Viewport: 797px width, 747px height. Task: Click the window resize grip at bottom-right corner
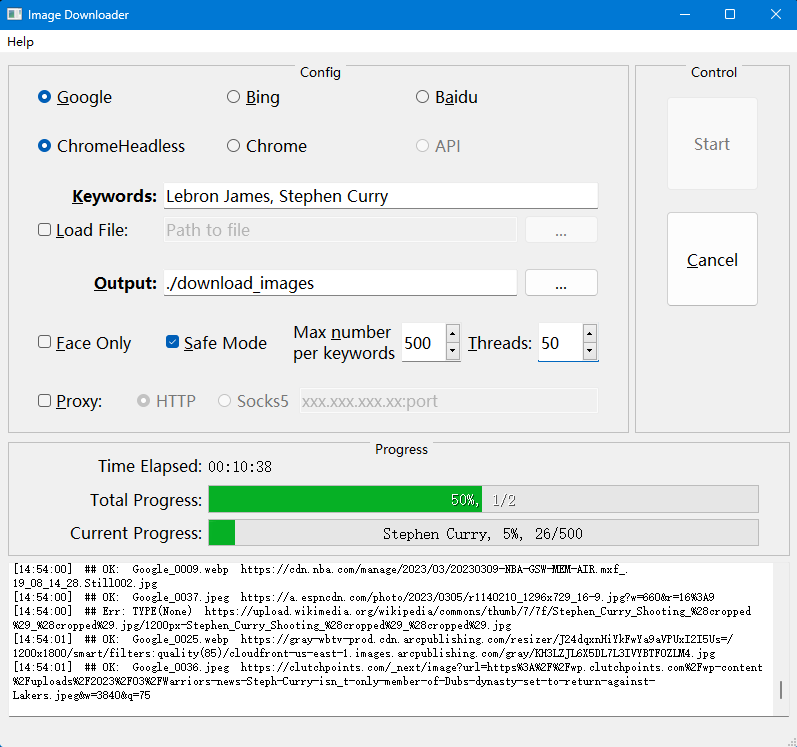tap(792, 742)
